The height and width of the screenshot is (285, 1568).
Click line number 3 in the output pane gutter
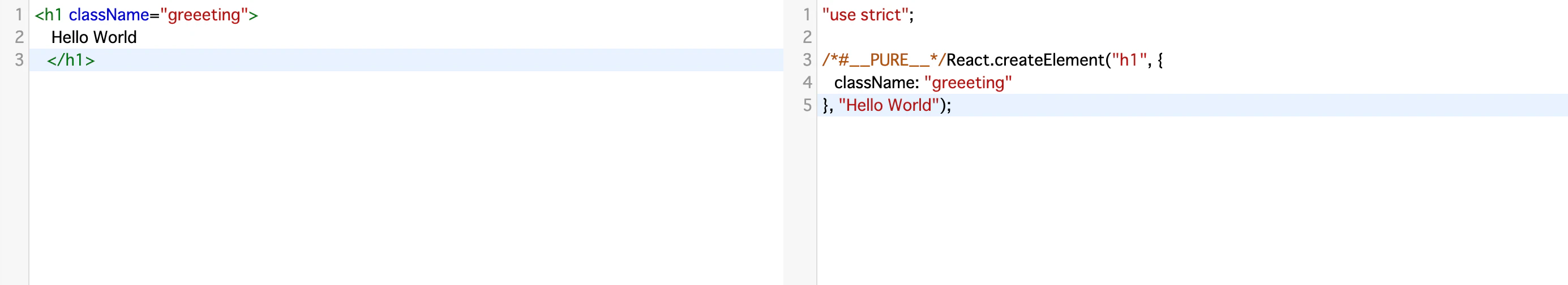point(807,60)
